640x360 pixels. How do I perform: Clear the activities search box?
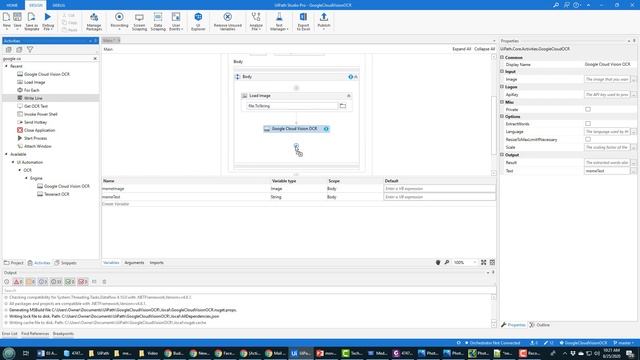[x=95, y=59]
